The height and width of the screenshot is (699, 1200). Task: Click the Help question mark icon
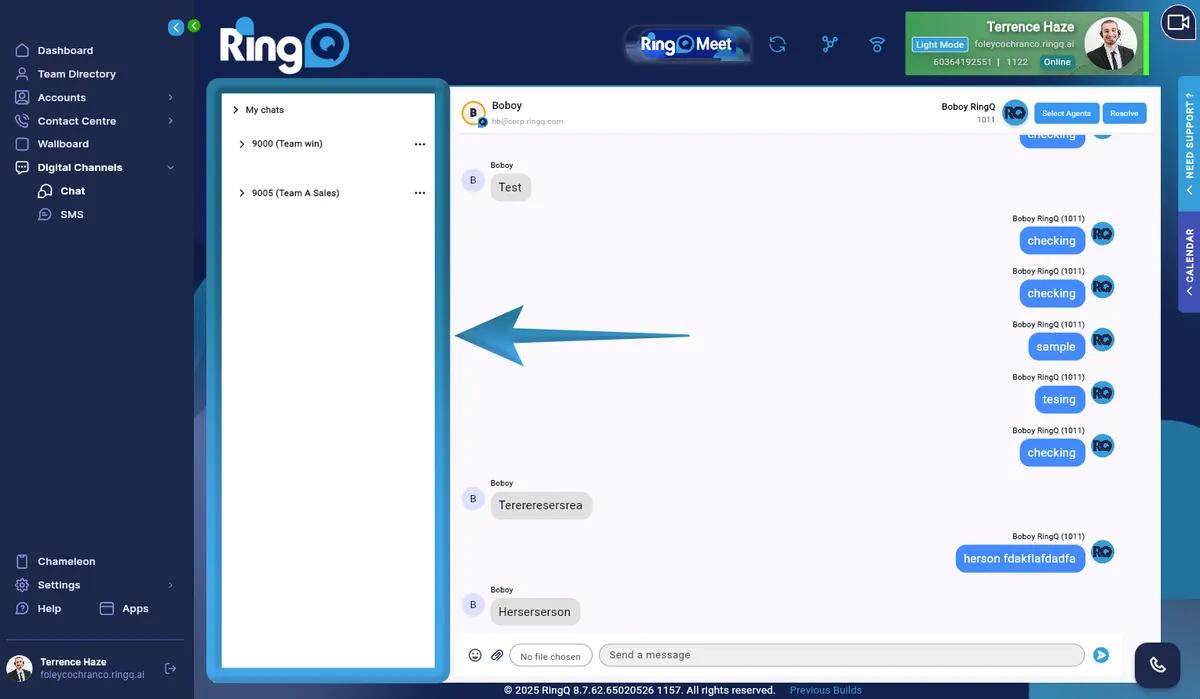point(22,609)
